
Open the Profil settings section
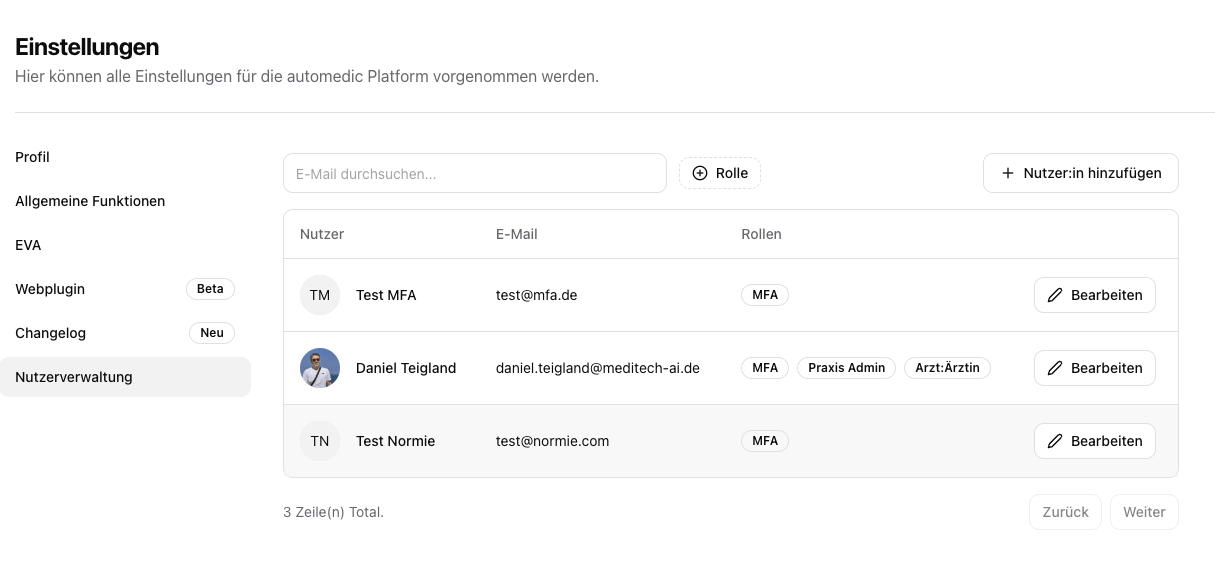33,157
